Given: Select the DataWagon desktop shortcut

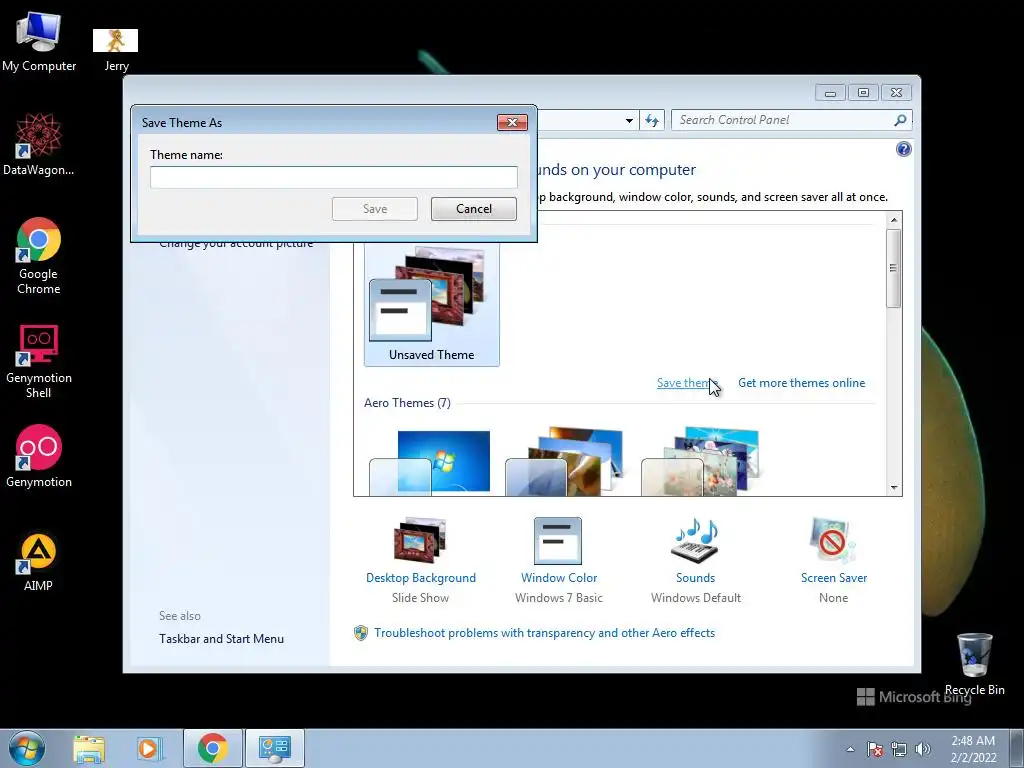Looking at the screenshot, I should [x=39, y=144].
